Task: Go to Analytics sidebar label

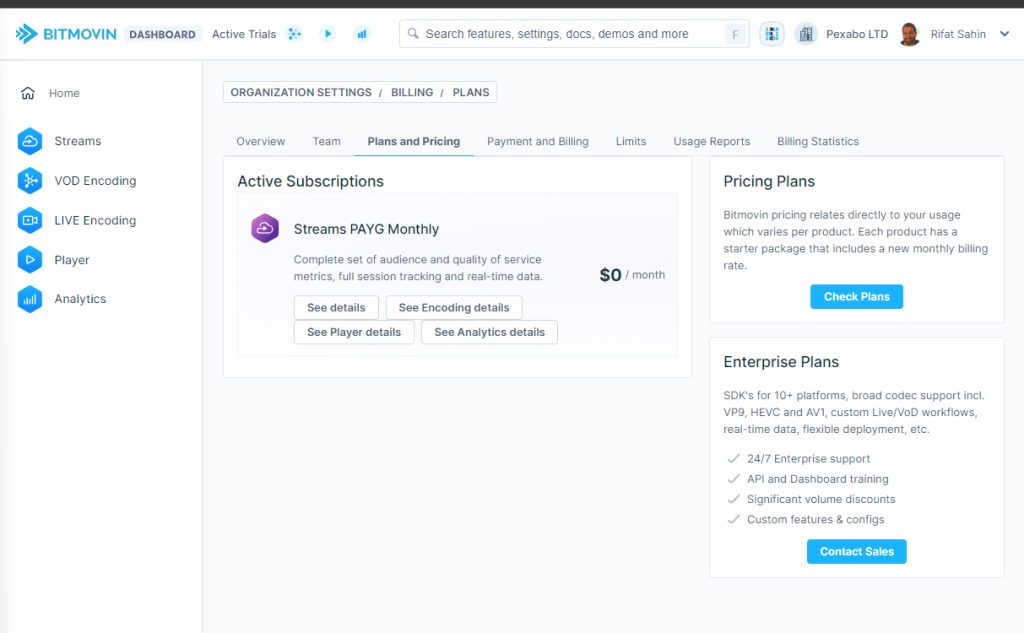Action: [x=80, y=299]
